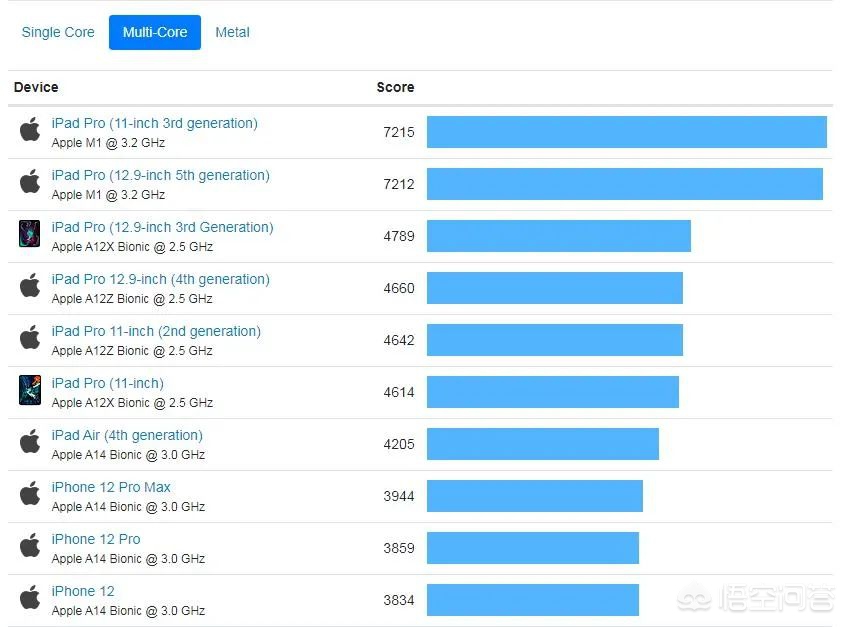850x627 pixels.
Task: Click the score bar for 4205
Action: click(x=543, y=444)
